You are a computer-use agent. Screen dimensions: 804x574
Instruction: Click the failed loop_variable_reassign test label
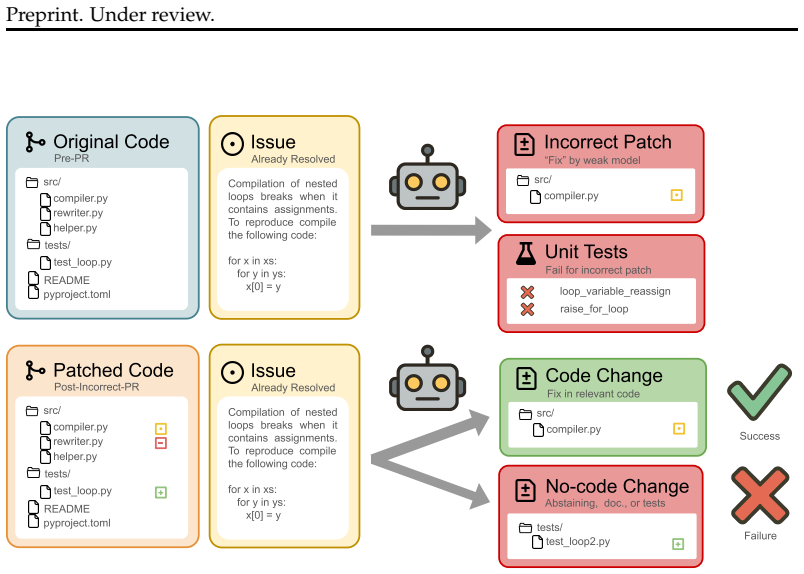615,291
